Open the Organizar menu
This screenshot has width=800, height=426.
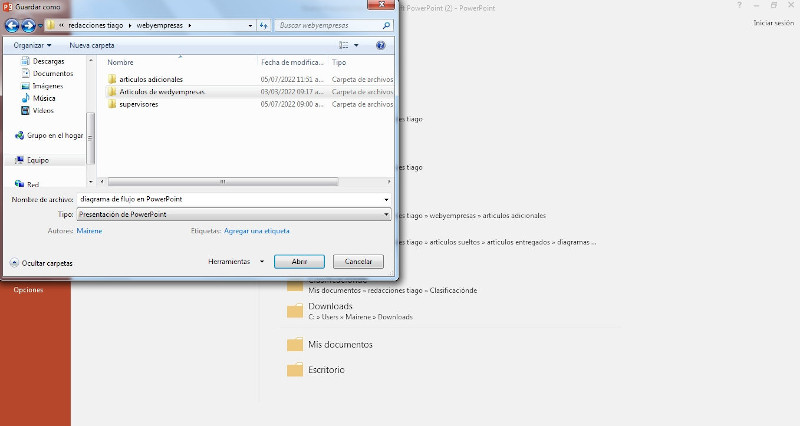point(32,45)
